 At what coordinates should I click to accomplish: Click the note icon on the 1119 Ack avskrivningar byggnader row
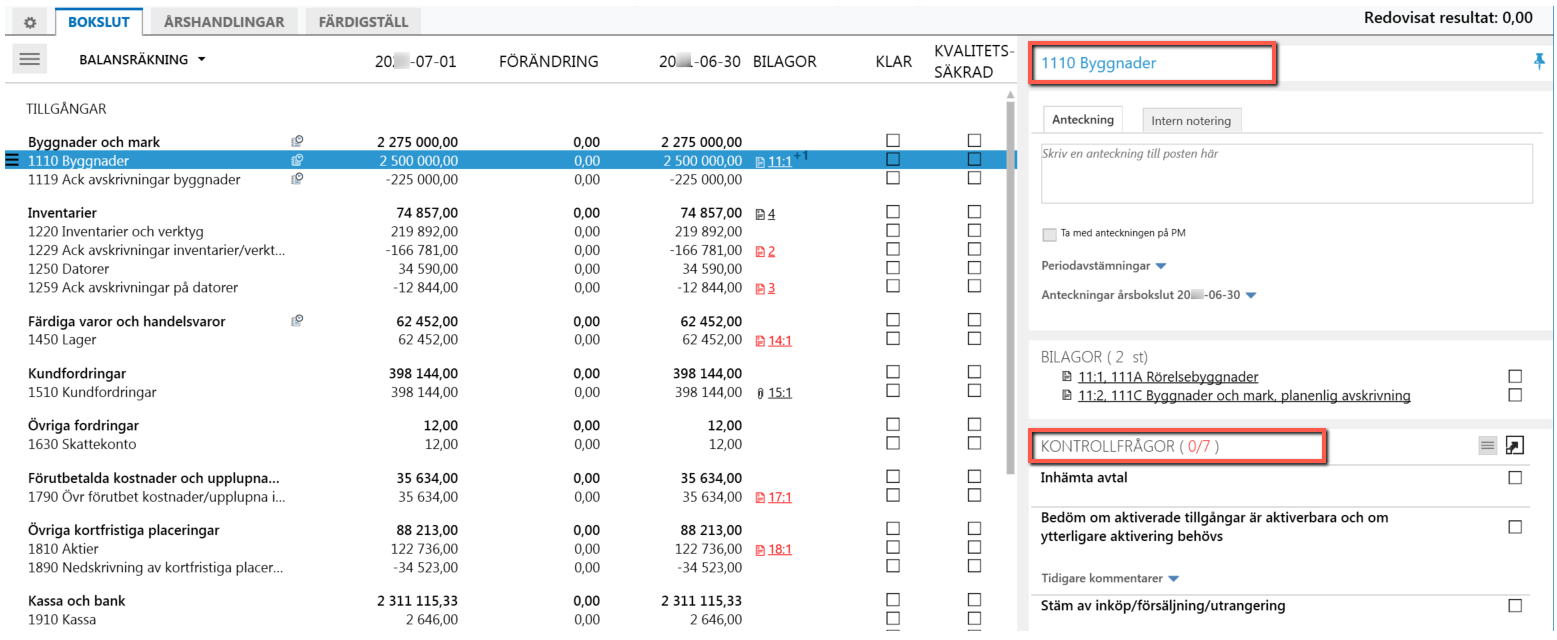[297, 178]
